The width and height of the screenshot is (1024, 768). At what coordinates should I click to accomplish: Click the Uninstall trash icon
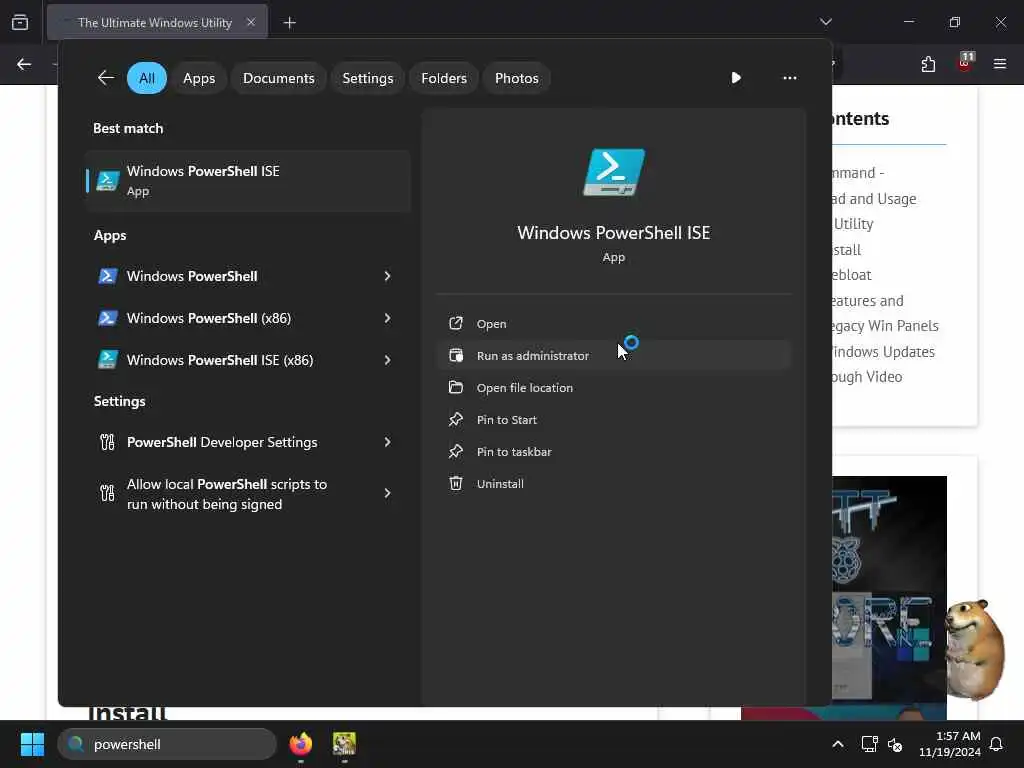[x=456, y=483]
